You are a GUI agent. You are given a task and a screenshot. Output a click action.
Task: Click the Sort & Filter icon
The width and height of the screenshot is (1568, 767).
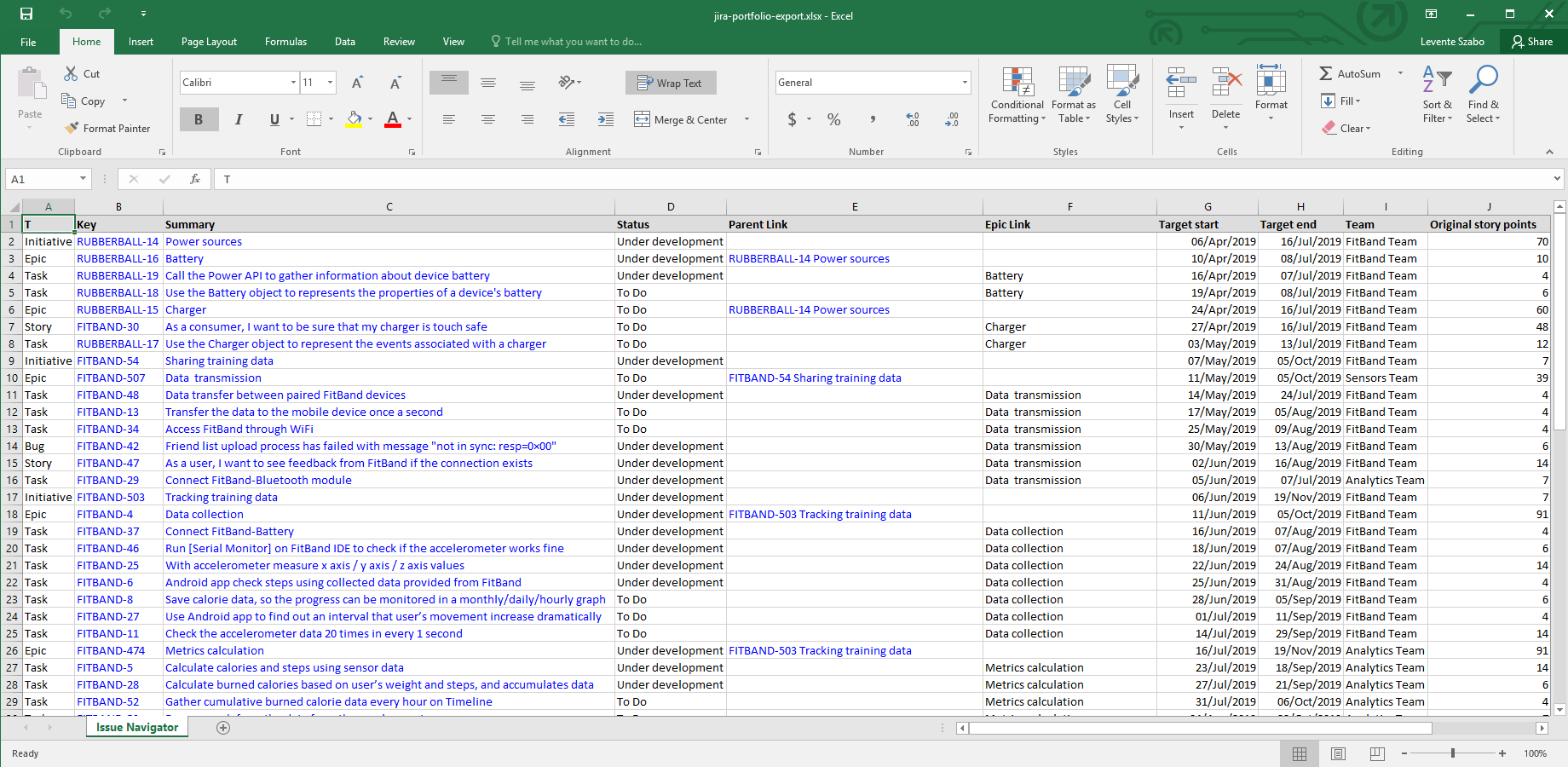point(1437,81)
